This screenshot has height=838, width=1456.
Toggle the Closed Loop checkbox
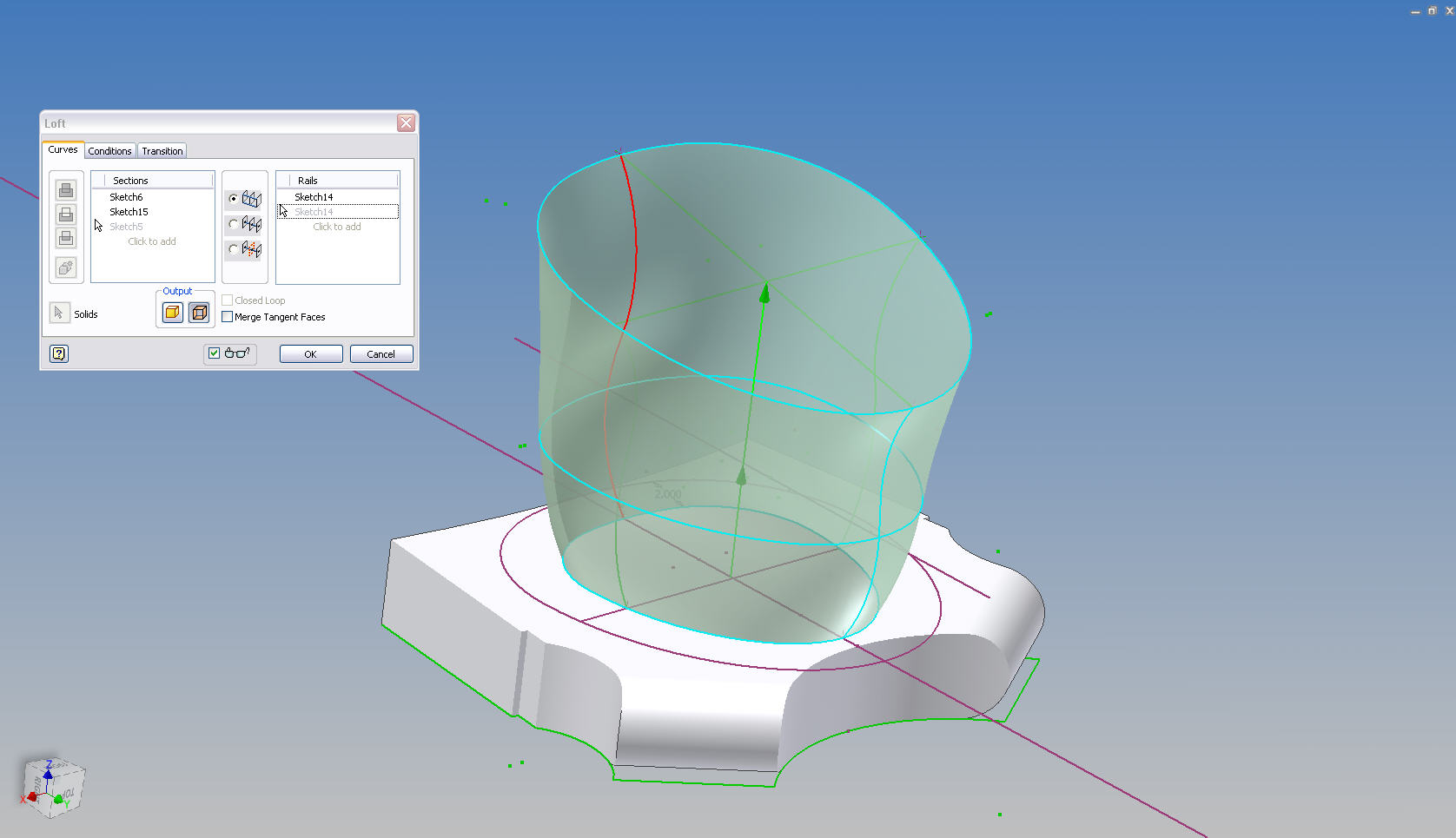tap(228, 300)
